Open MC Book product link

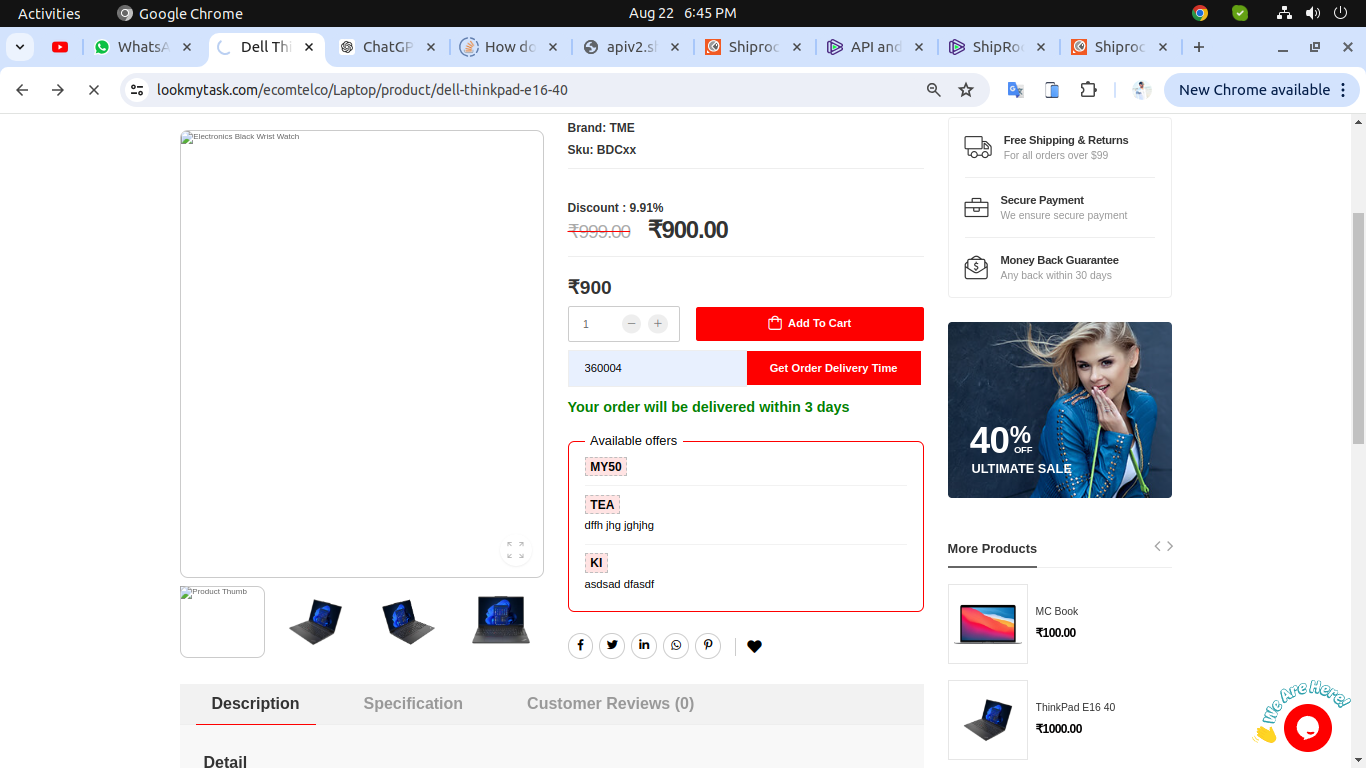pos(1057,611)
